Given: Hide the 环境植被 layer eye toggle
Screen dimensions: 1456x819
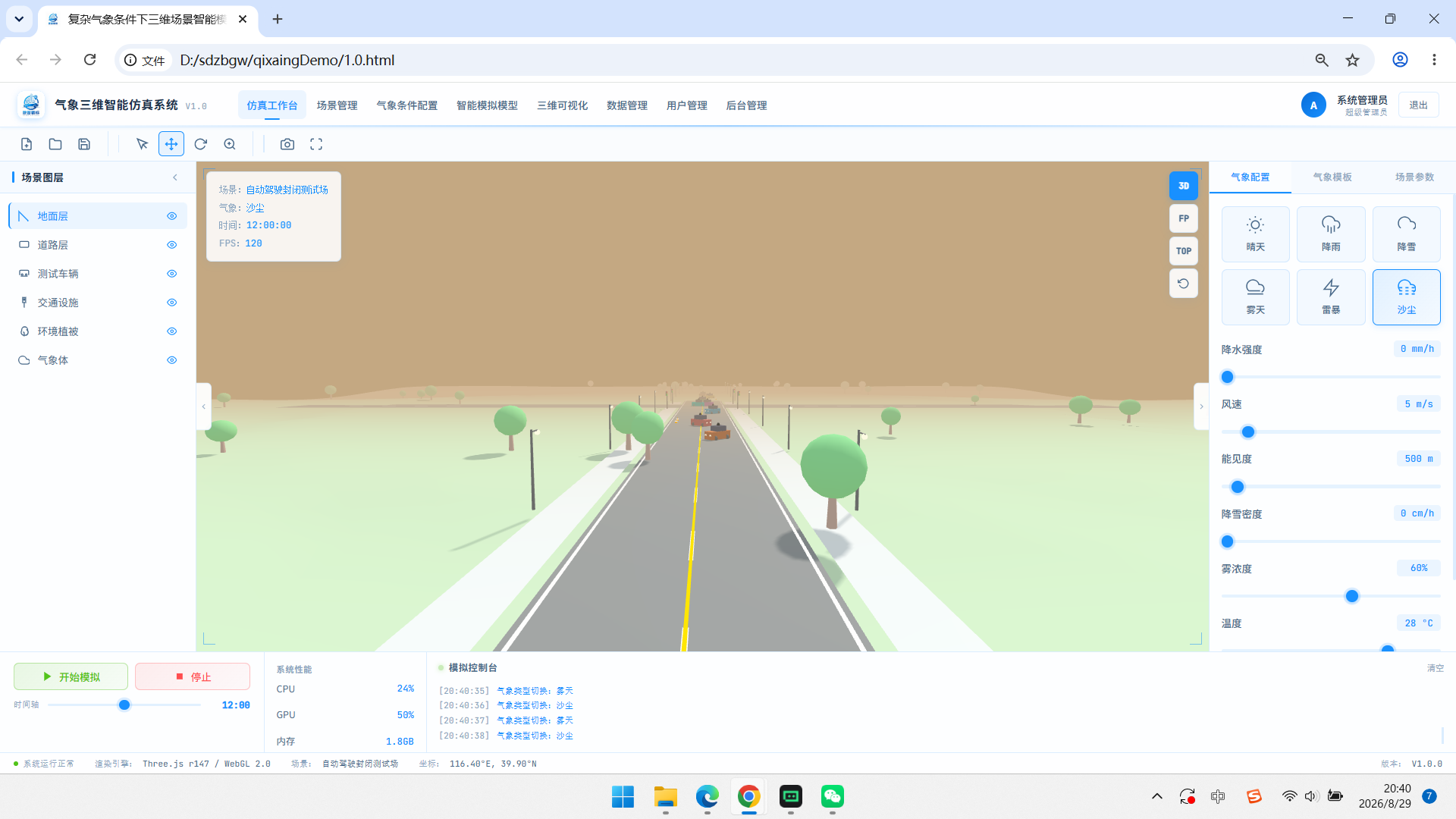Looking at the screenshot, I should 172,331.
